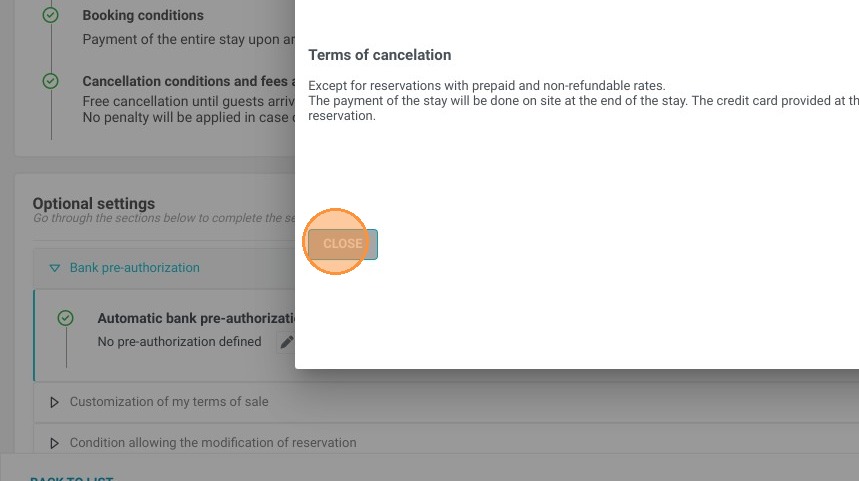Viewport: 859px width, 481px height.
Task: Open the Customization of my terms of sale label
Action: (169, 402)
